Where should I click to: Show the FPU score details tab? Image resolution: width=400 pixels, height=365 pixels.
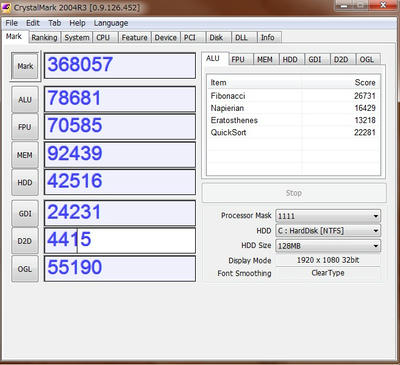point(238,60)
